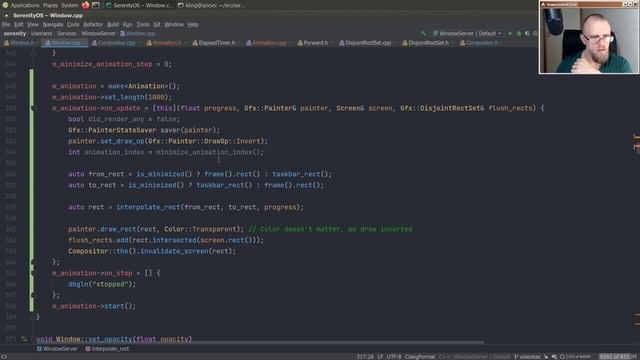Click the interpolate_rect call in the code
The height and width of the screenshot is (360, 640).
click(x=148, y=207)
